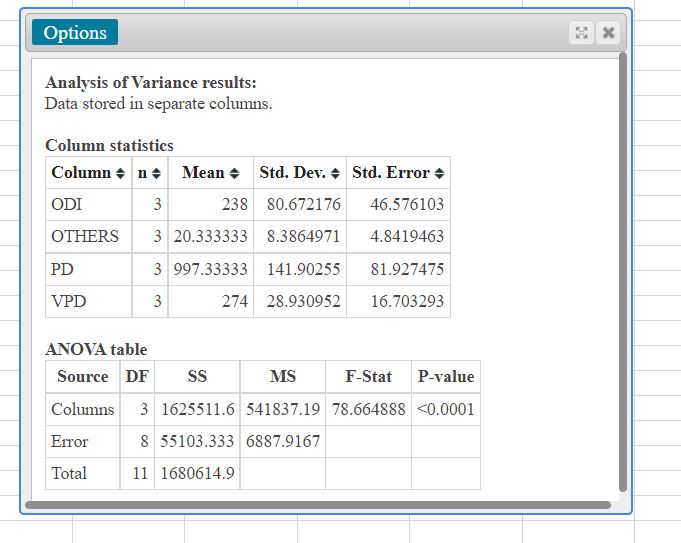Screen dimensions: 681x543
Task: Open the Options menu button
Action: point(75,32)
